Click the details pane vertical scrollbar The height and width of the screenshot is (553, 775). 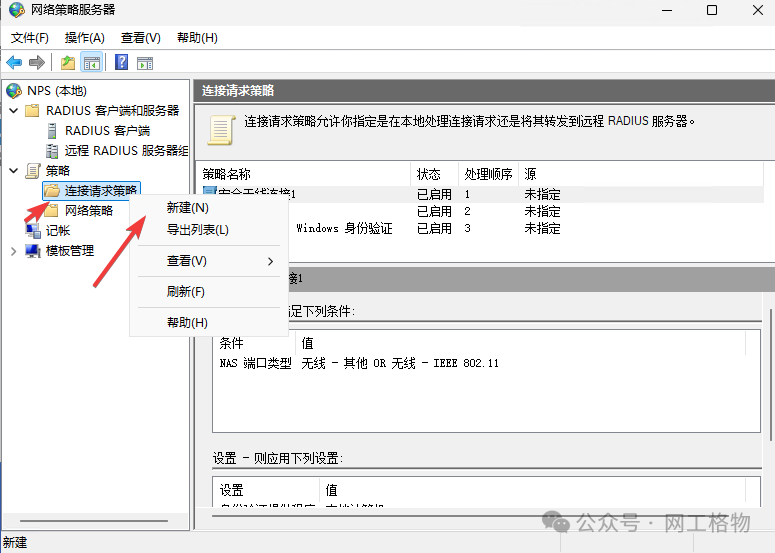pyautogui.click(x=771, y=375)
